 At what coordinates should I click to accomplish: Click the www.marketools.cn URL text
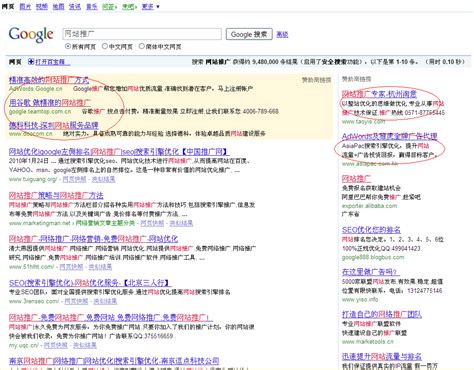coord(368,342)
